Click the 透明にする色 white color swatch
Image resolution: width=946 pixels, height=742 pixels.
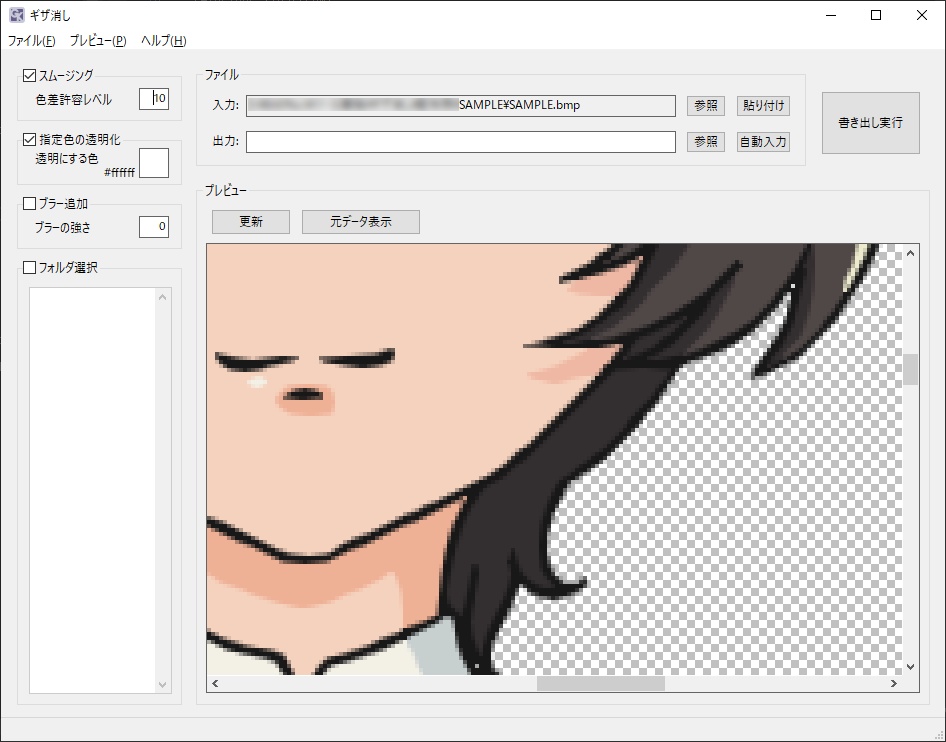(153, 161)
